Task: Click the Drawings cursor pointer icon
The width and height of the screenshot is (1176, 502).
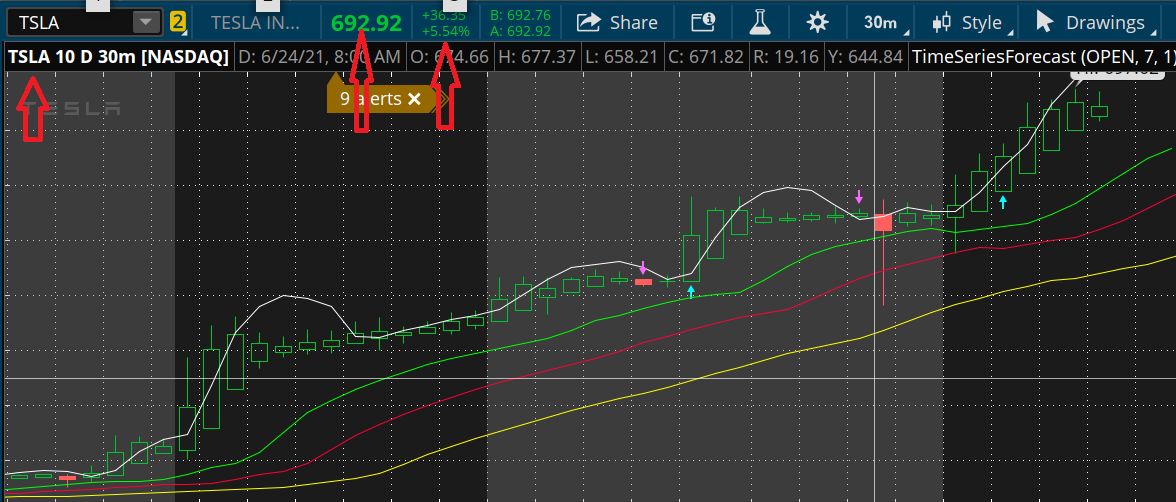Action: point(1044,21)
